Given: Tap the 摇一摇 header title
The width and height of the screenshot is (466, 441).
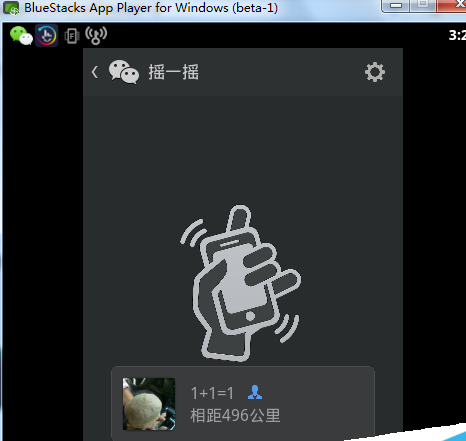Looking at the screenshot, I should click(174, 72).
